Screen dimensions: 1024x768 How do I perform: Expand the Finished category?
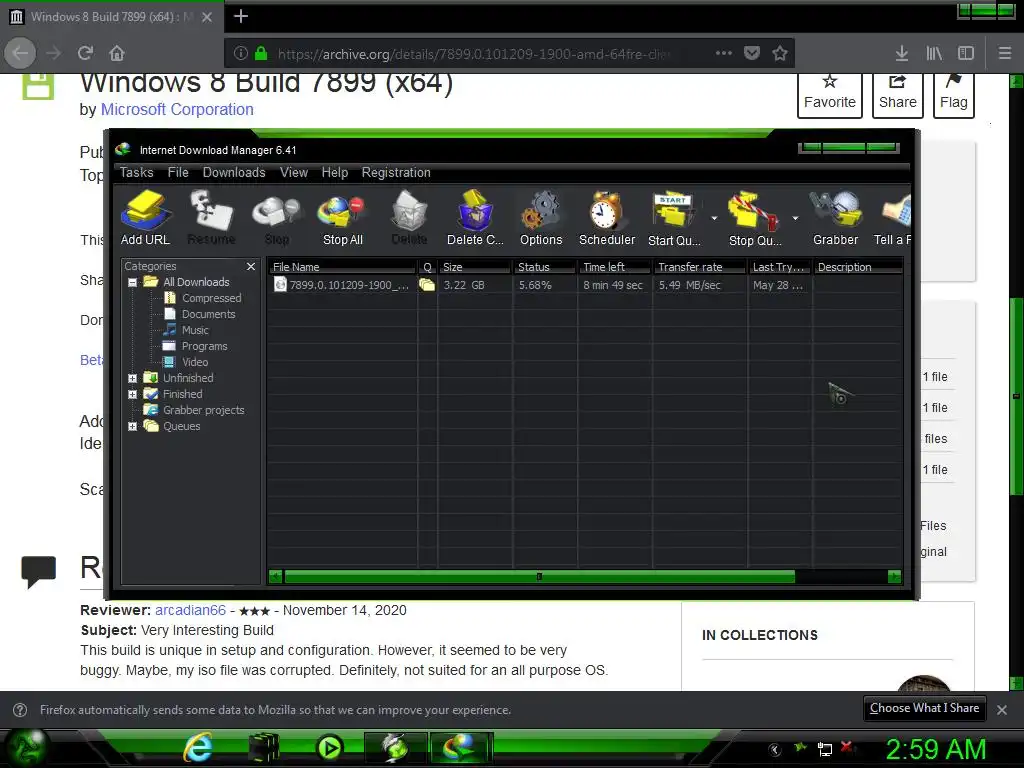click(133, 394)
